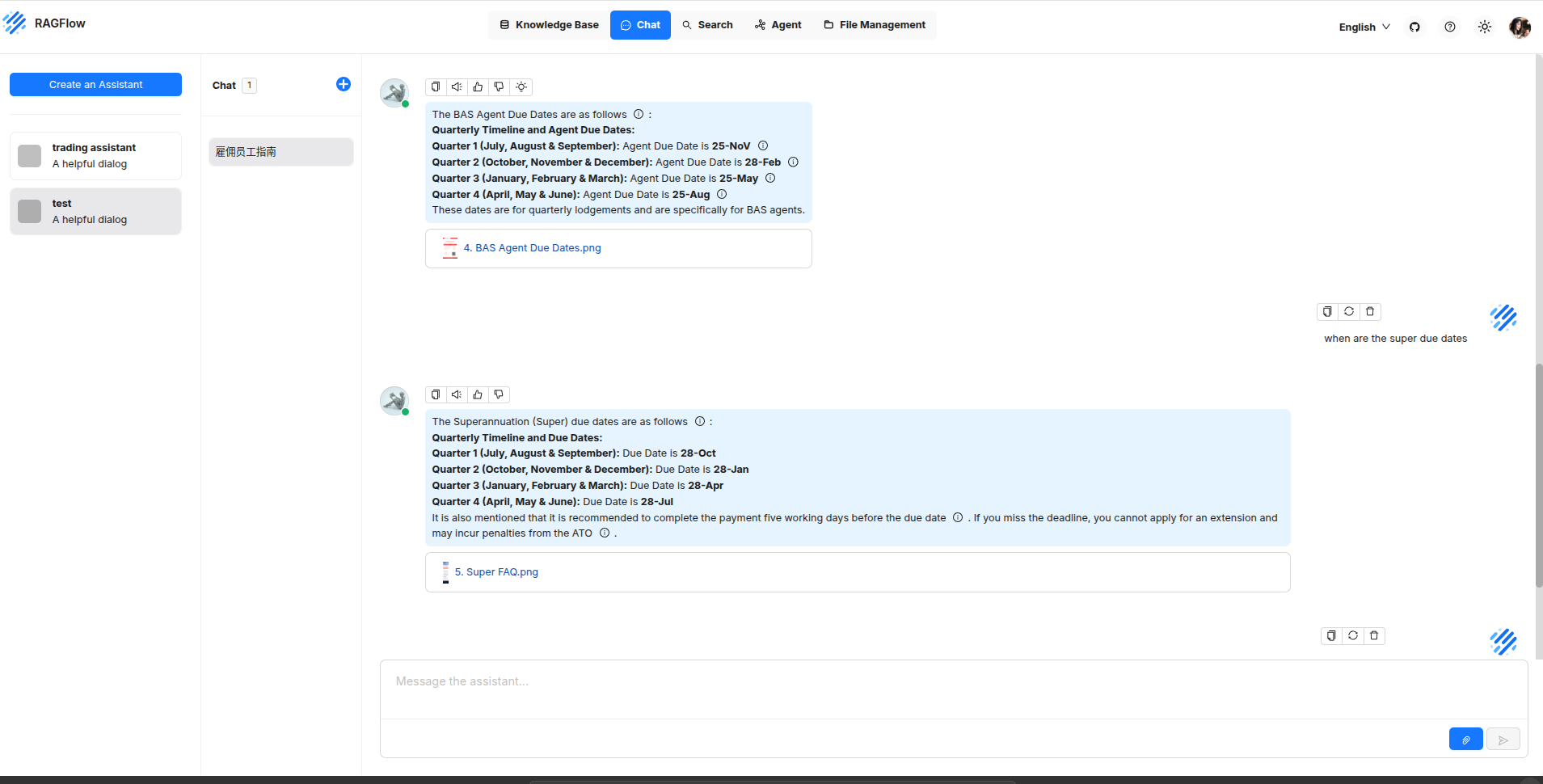The width and height of the screenshot is (1543, 784).
Task: Click the Create an Assistant button
Action: [95, 84]
